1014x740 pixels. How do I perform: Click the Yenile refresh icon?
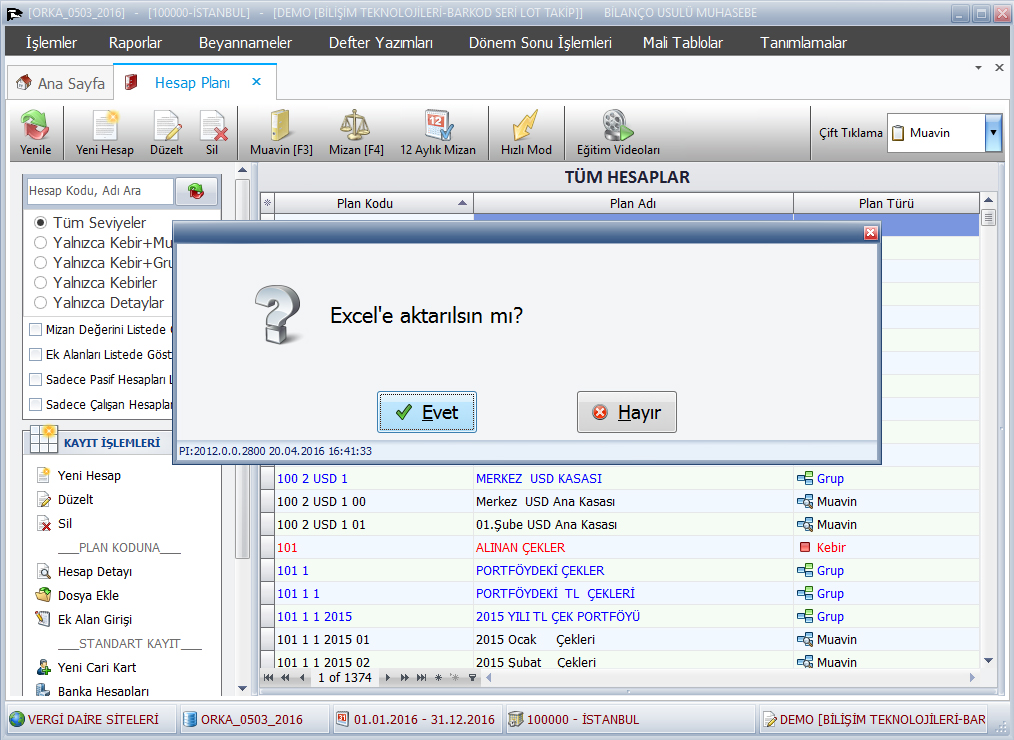click(35, 133)
